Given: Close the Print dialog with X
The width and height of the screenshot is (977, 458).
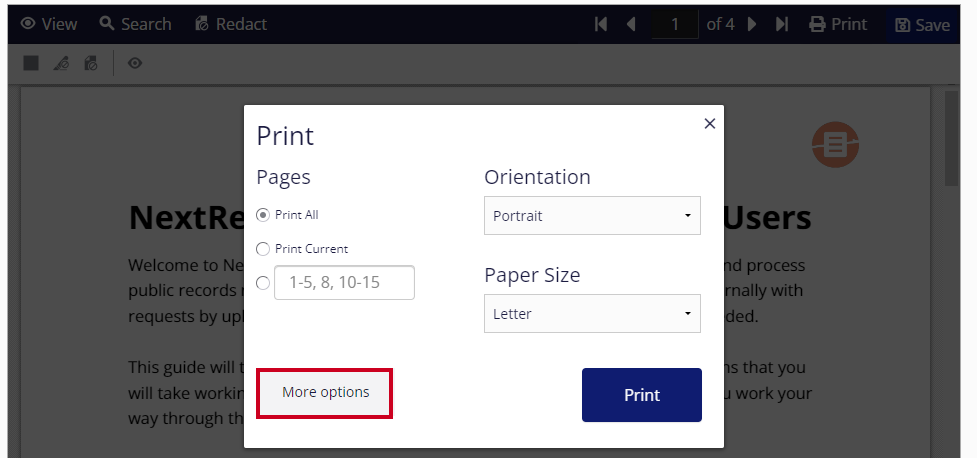Looking at the screenshot, I should [709, 123].
